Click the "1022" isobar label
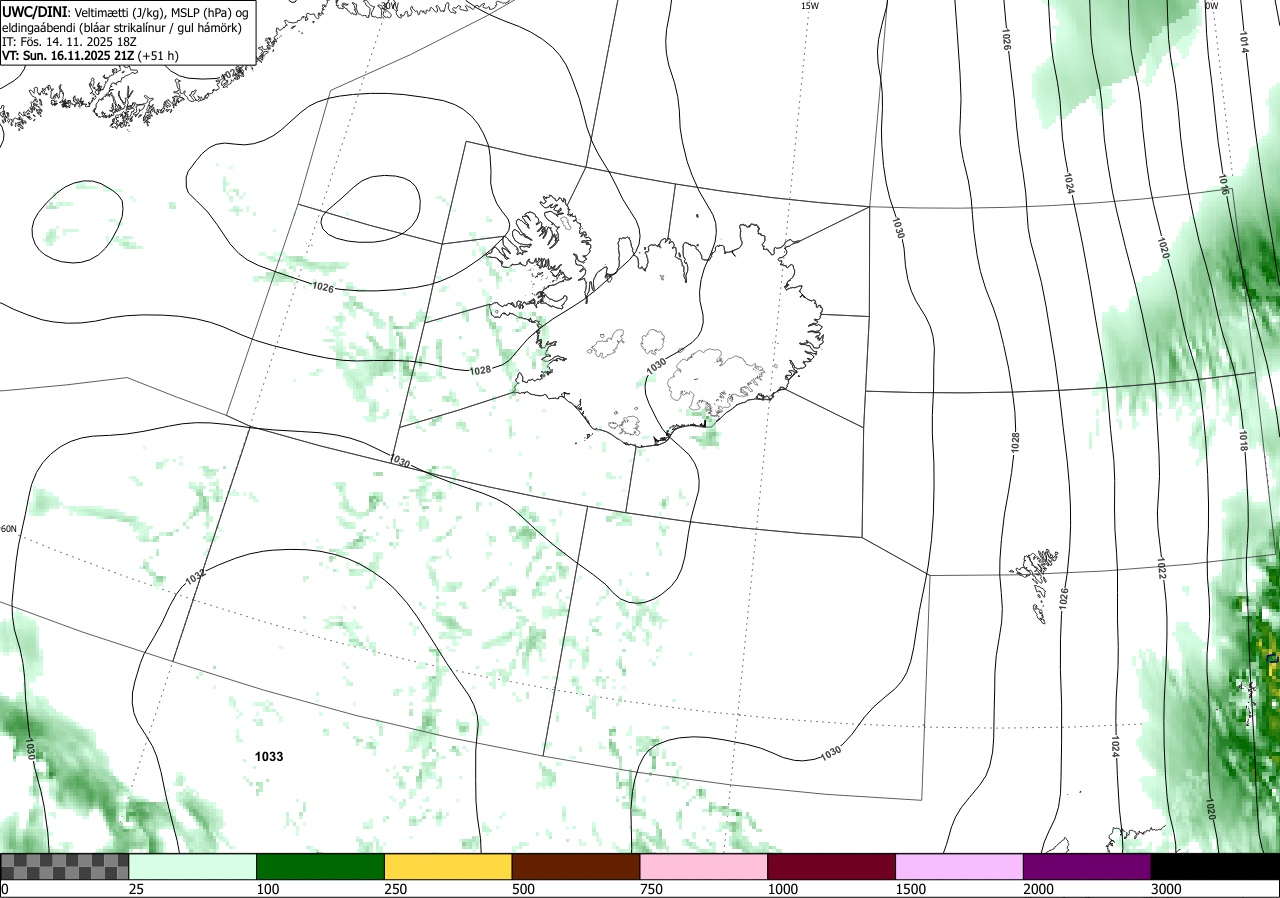 (1160, 569)
